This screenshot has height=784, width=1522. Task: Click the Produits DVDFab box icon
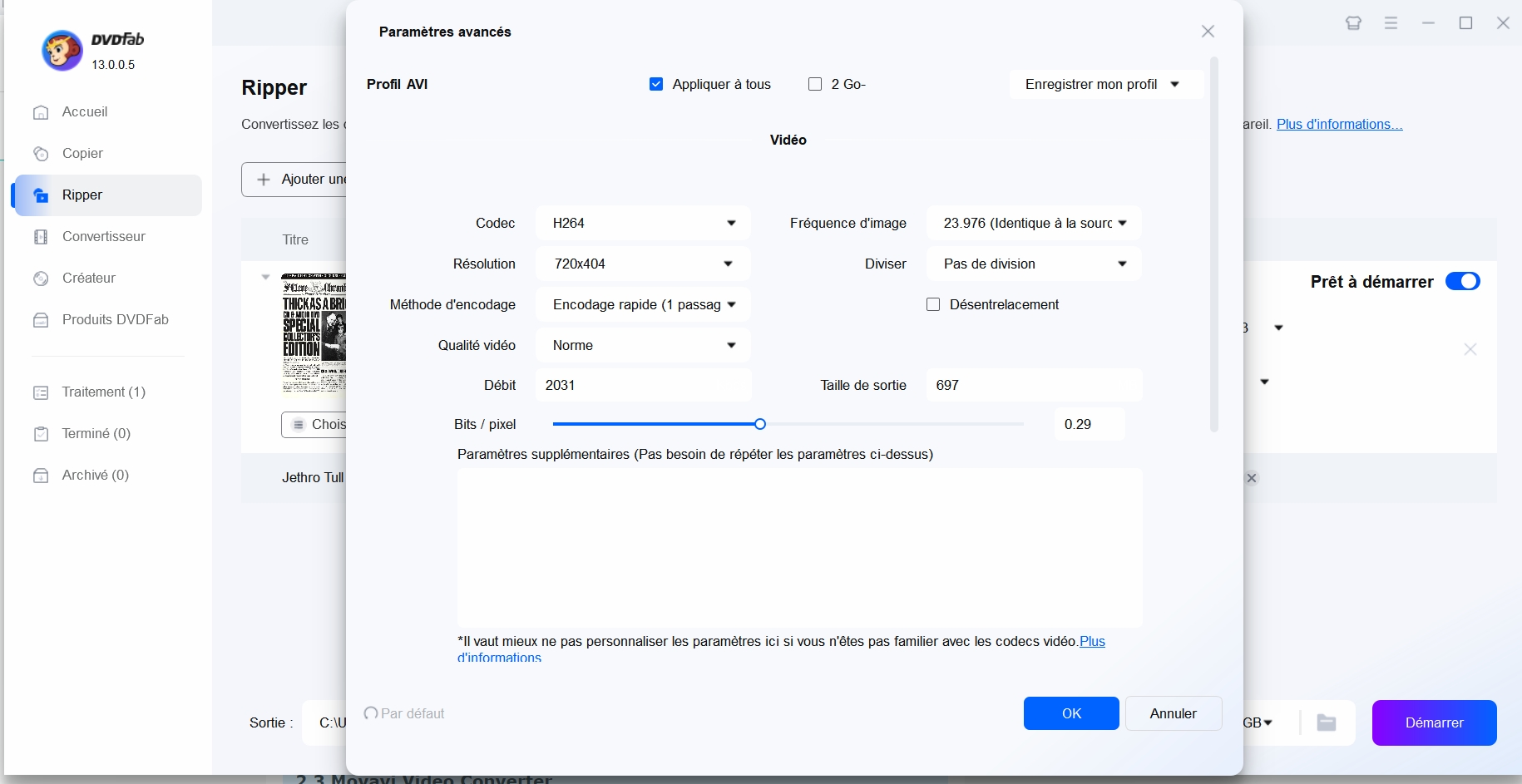pyautogui.click(x=41, y=320)
